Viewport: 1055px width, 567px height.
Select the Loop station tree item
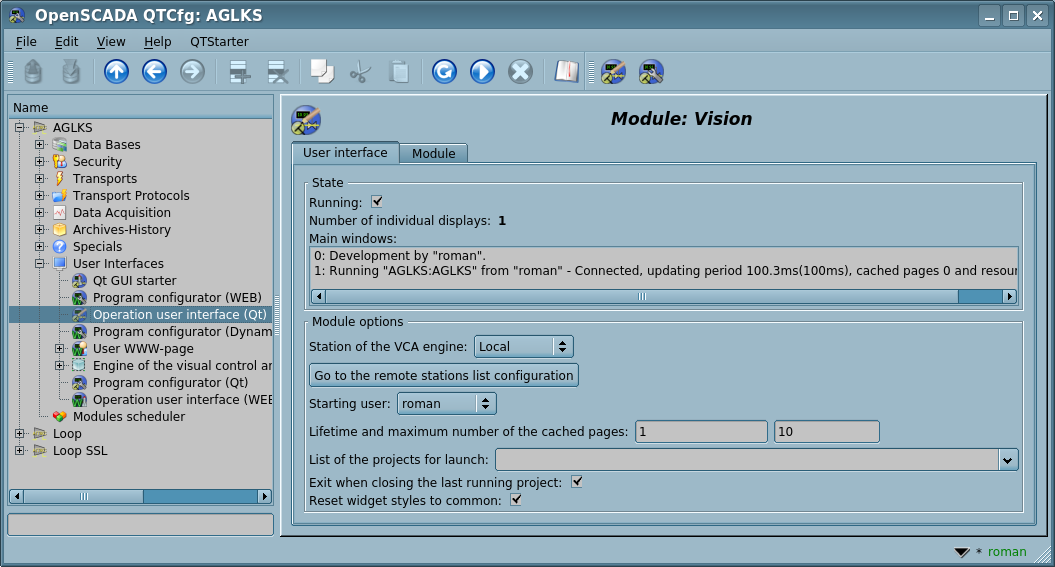coord(67,434)
